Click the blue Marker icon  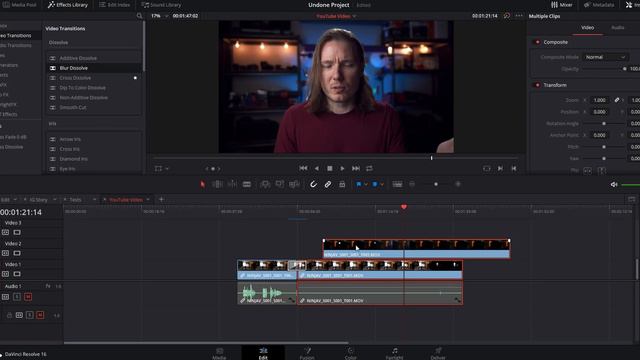click(x=375, y=184)
